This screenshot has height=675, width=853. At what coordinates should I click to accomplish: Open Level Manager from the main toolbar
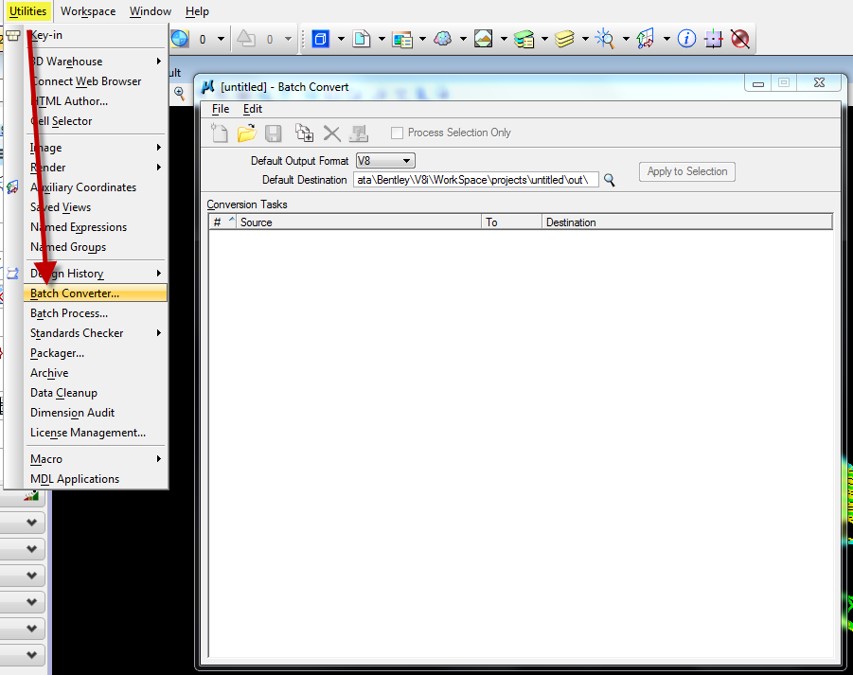pyautogui.click(x=522, y=38)
